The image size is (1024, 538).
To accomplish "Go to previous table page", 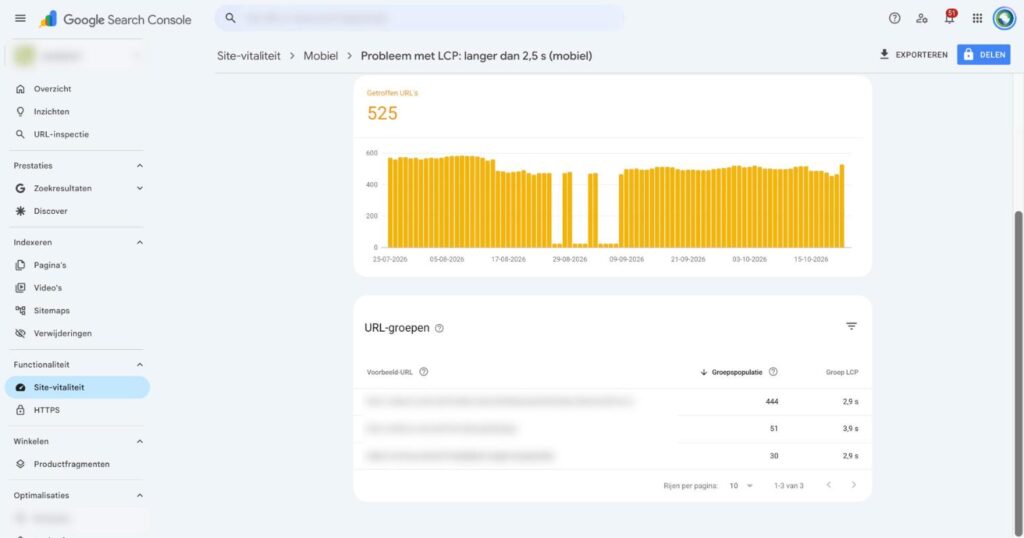I will [828, 484].
